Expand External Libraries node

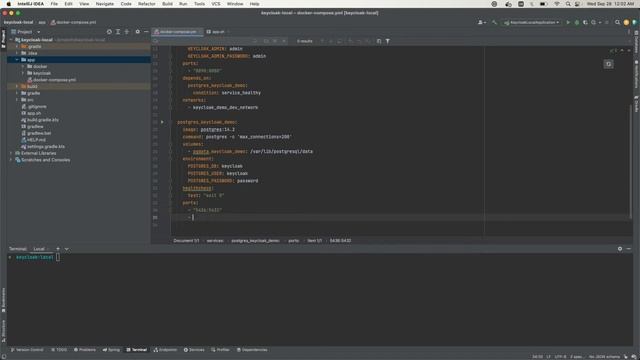[x=11, y=153]
